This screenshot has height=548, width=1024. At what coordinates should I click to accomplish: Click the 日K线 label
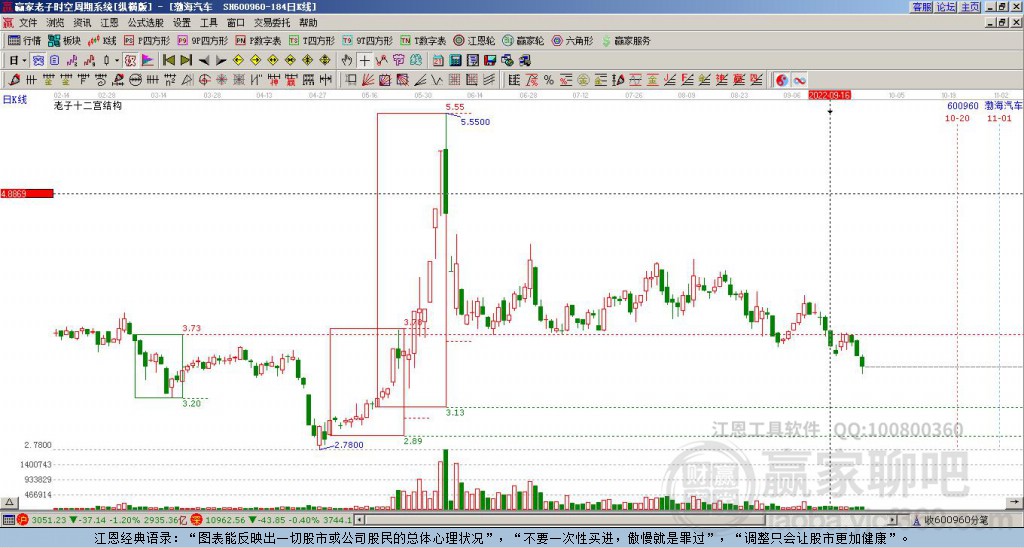[15, 100]
